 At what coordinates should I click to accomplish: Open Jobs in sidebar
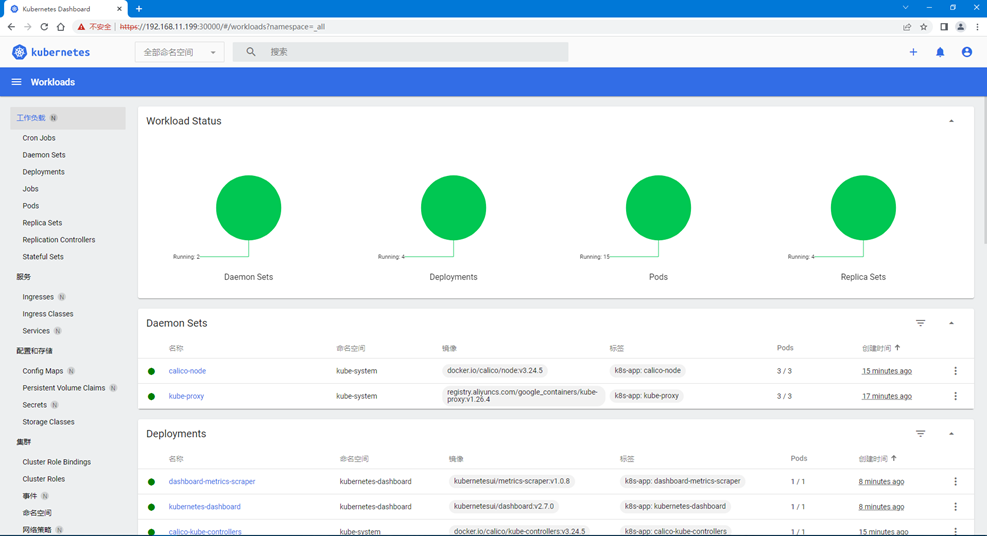point(30,189)
